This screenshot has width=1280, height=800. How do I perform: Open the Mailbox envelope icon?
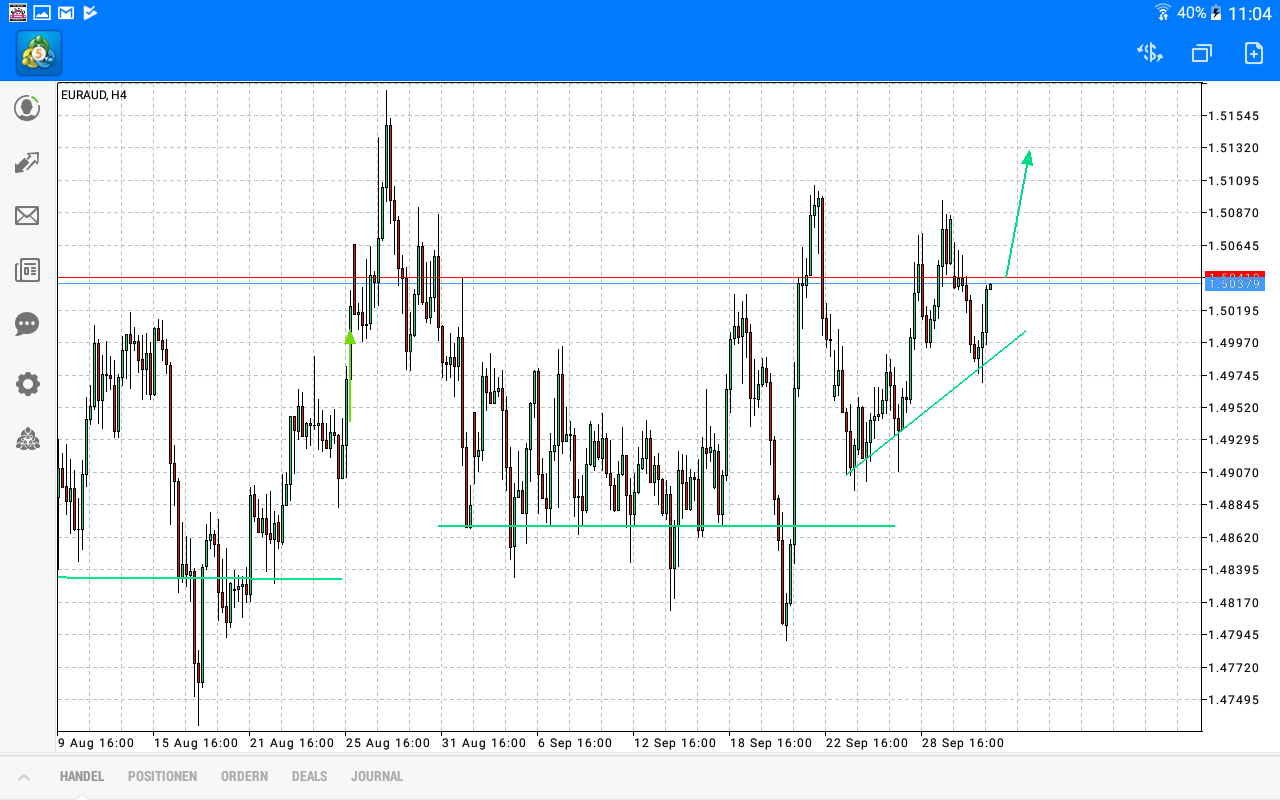point(27,216)
